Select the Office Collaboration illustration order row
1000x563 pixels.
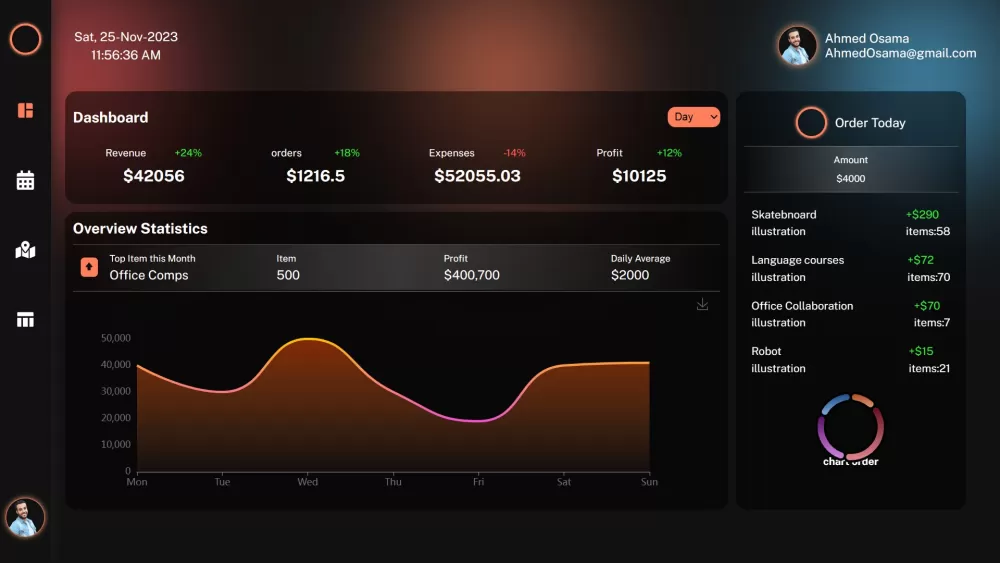click(850, 314)
